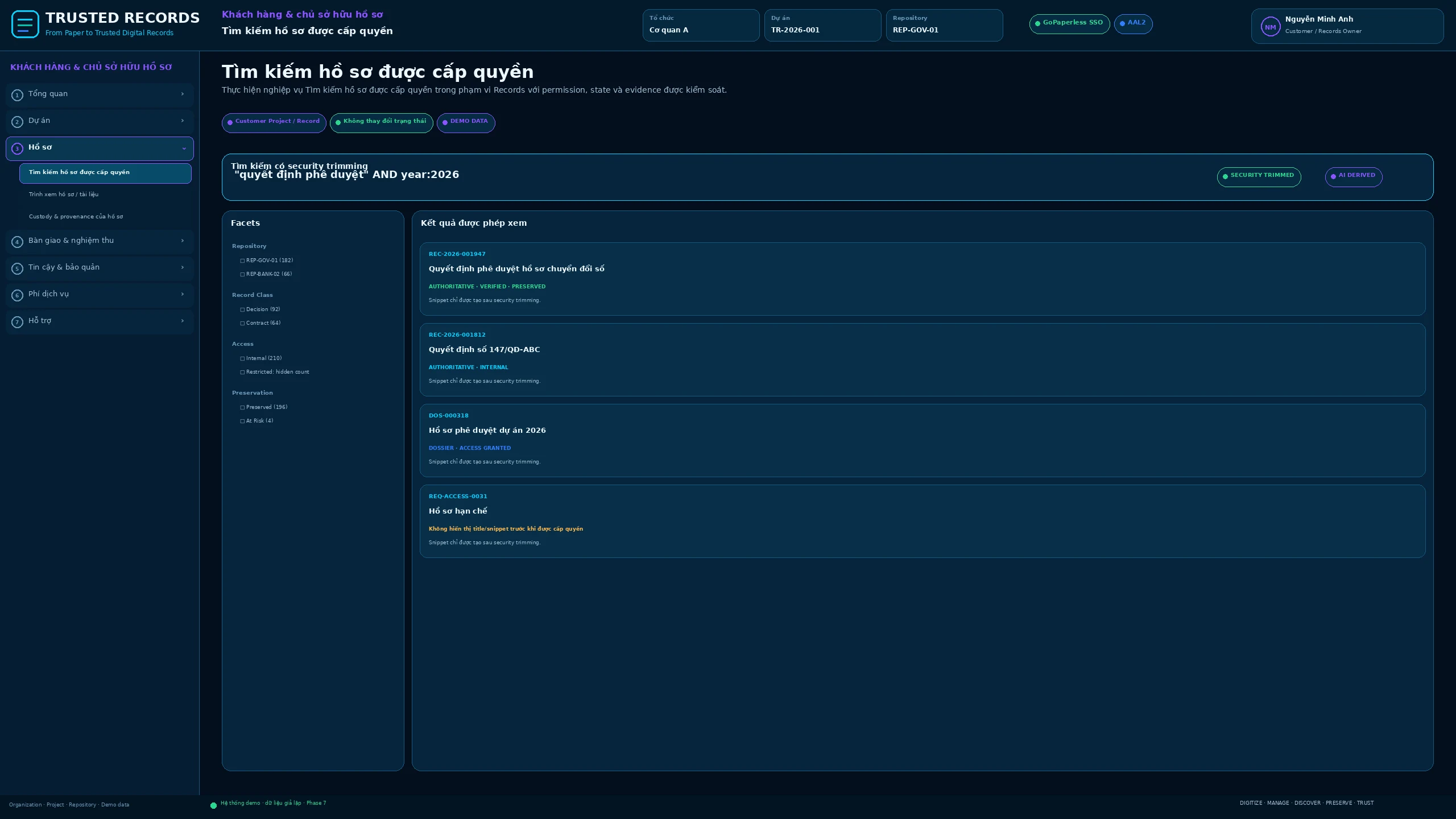The height and width of the screenshot is (819, 1456).
Task: Open restricted result REQ-ACCESS-0031
Action: click(923, 521)
